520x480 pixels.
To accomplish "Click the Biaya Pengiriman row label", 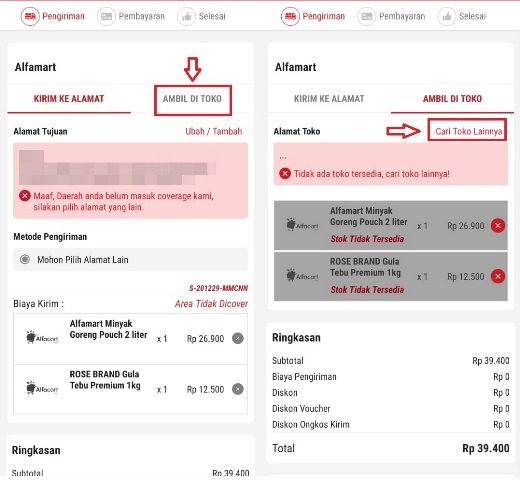I will click(304, 377).
